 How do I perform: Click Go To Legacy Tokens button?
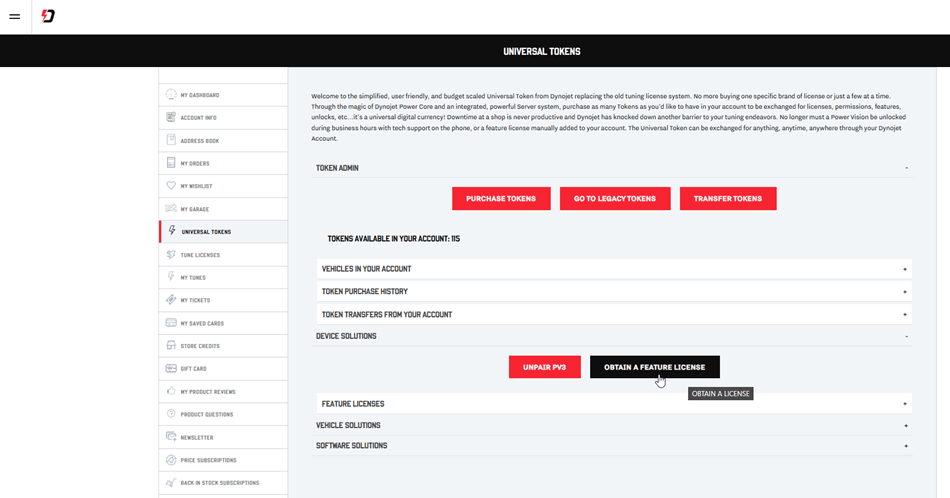tap(615, 199)
